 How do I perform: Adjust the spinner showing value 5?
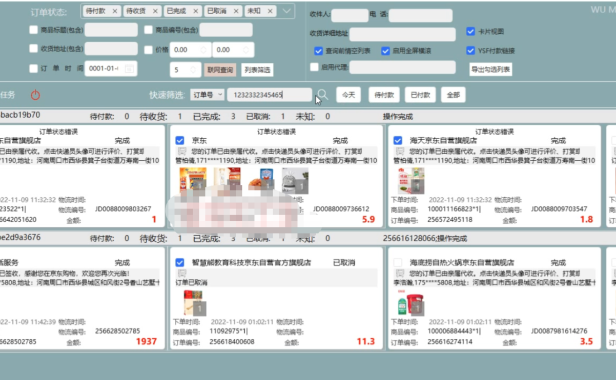pos(193,70)
